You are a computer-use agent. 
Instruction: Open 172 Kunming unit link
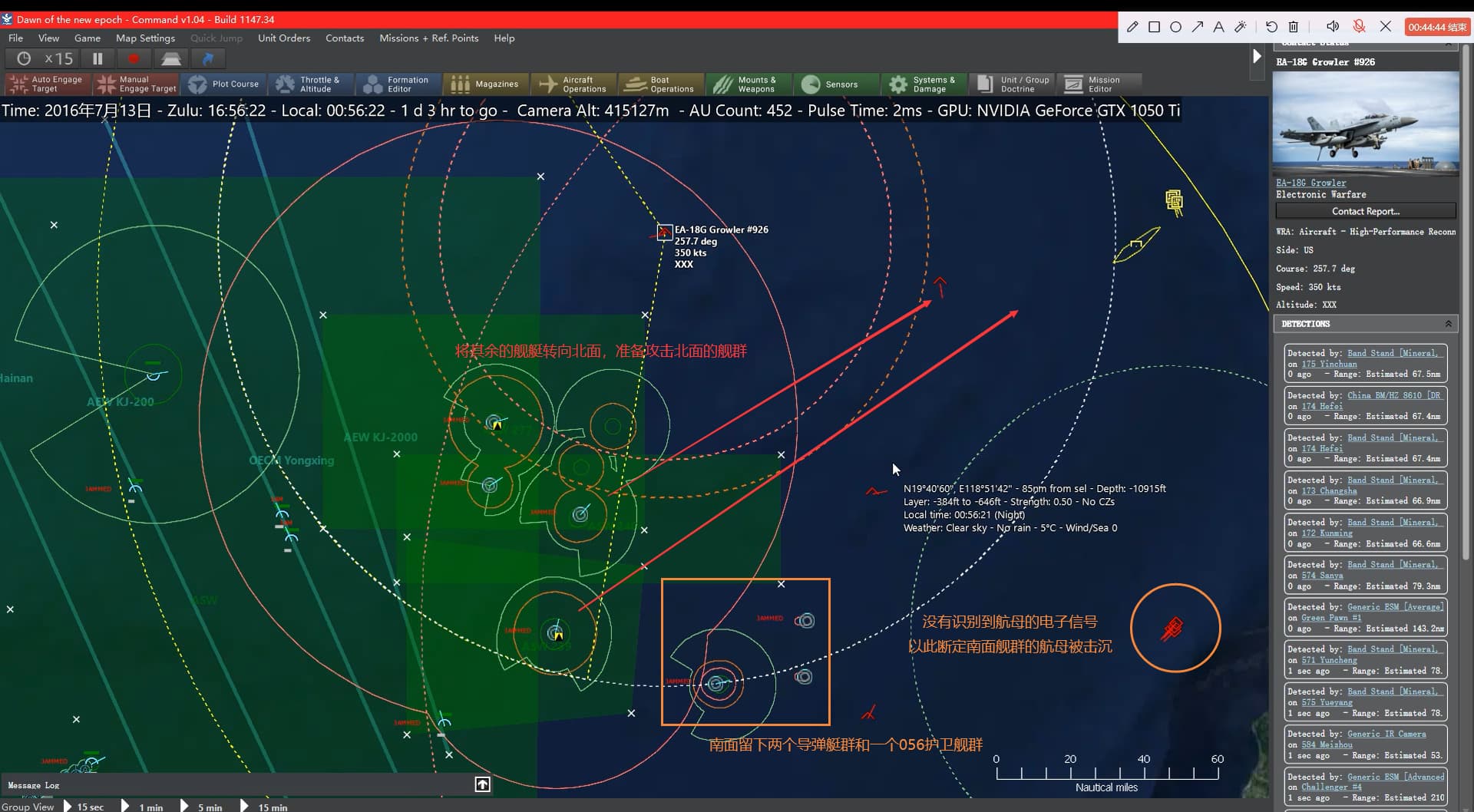1327,533
